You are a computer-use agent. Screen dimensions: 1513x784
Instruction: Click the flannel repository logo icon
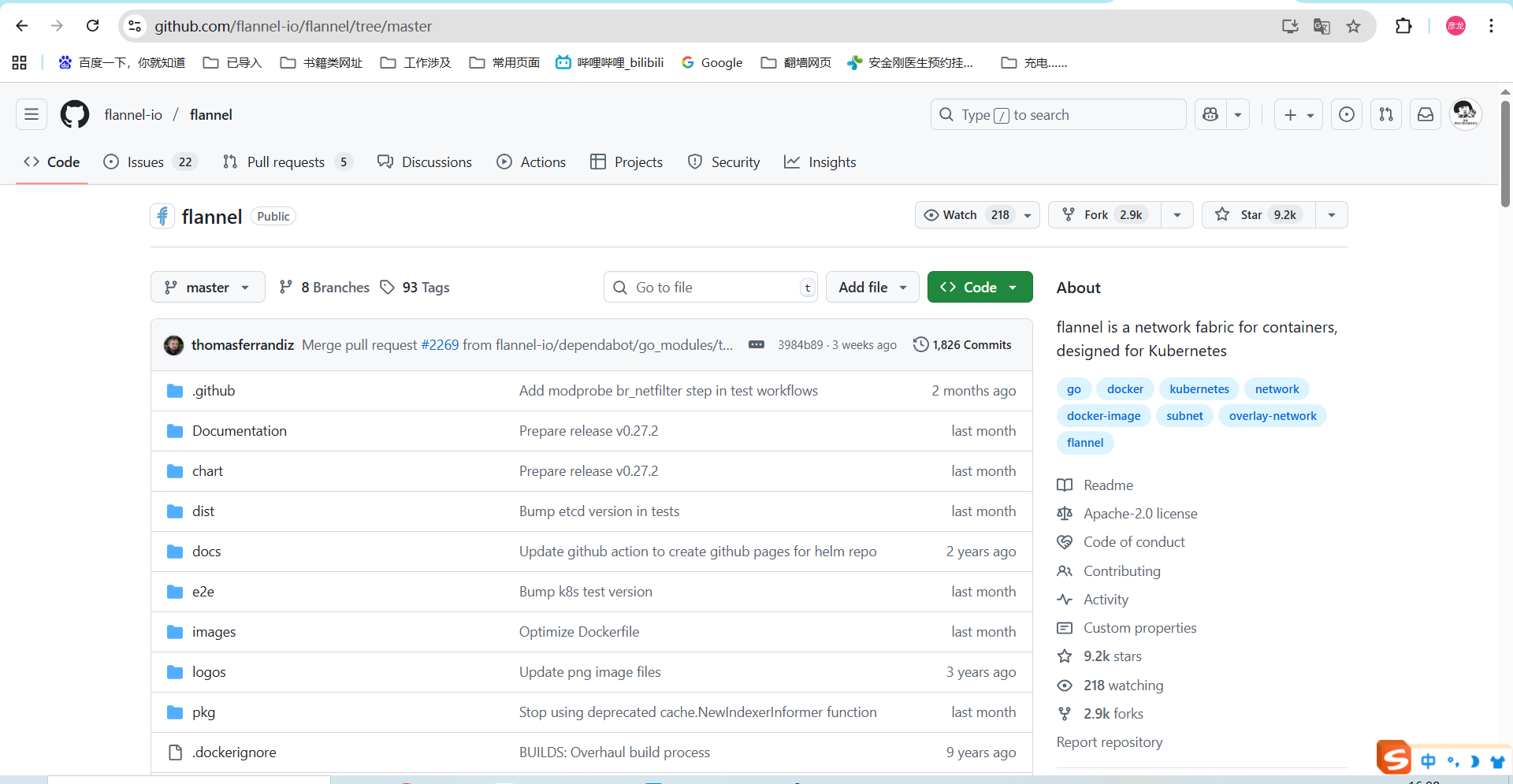click(162, 216)
